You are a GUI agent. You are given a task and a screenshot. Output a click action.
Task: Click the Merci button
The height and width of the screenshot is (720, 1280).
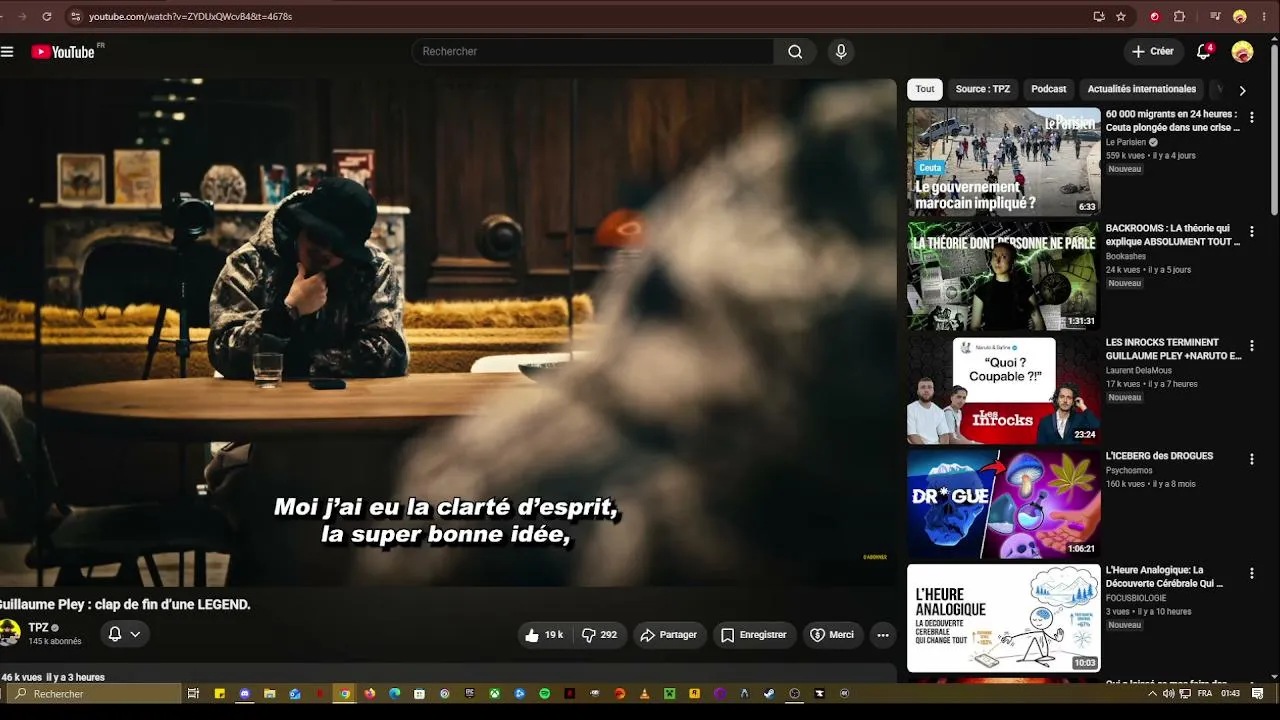(832, 635)
